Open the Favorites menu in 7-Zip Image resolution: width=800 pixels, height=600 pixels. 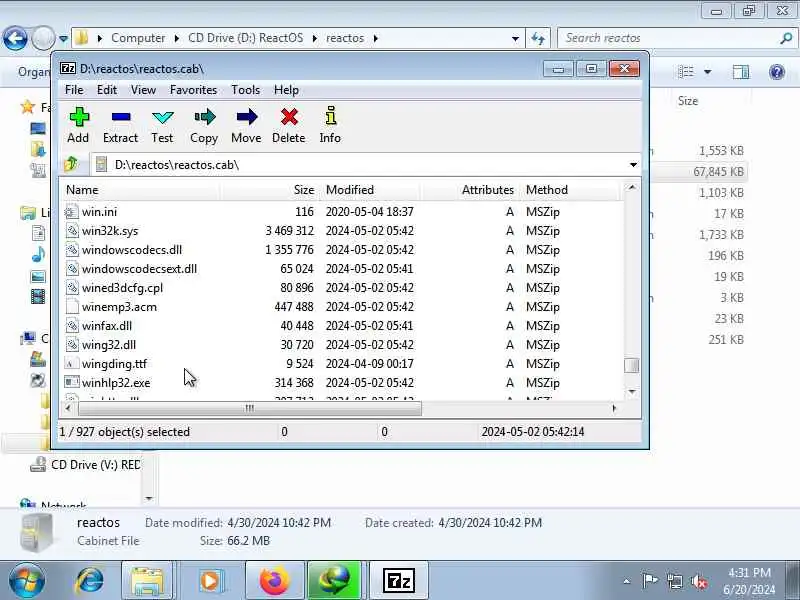coord(193,90)
